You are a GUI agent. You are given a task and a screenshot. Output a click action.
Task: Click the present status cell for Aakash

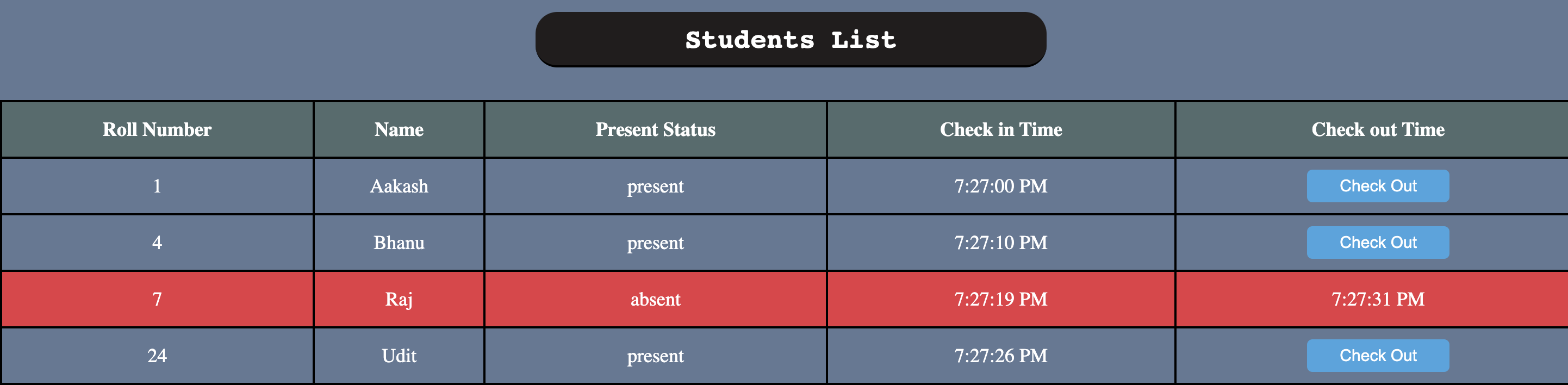point(655,187)
